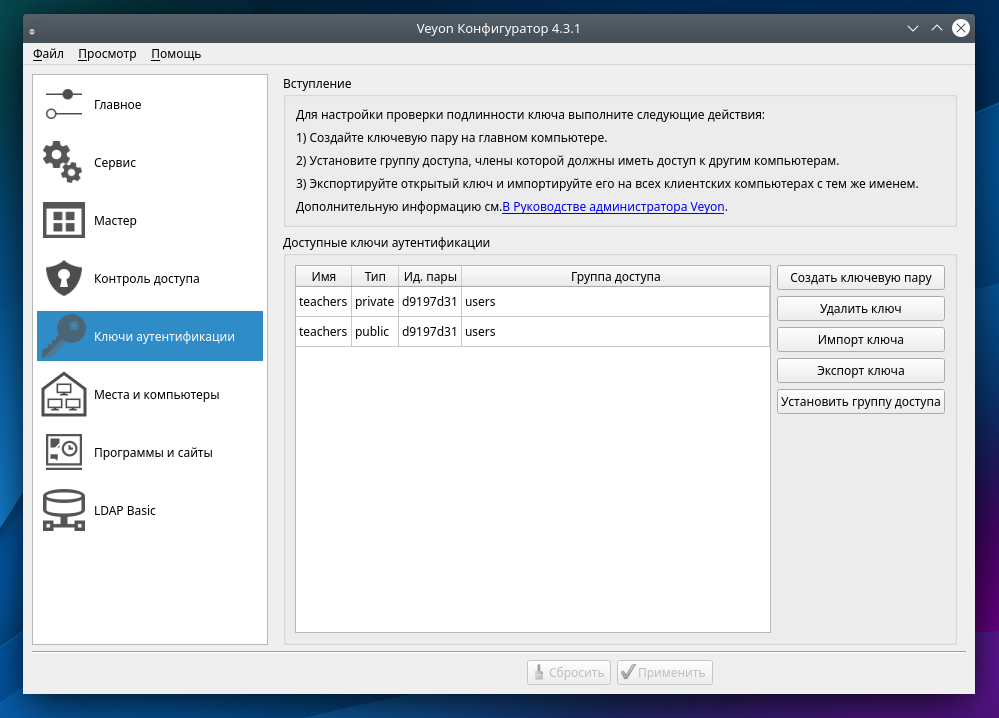Select the Мастер sidebar label

[115, 220]
